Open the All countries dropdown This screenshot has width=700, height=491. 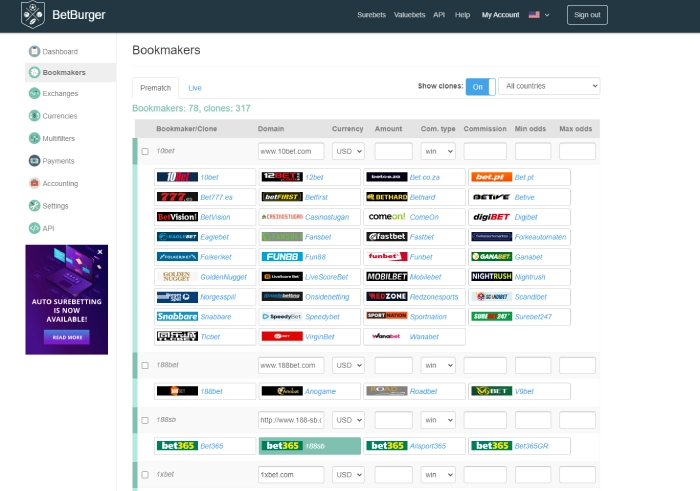click(548, 87)
